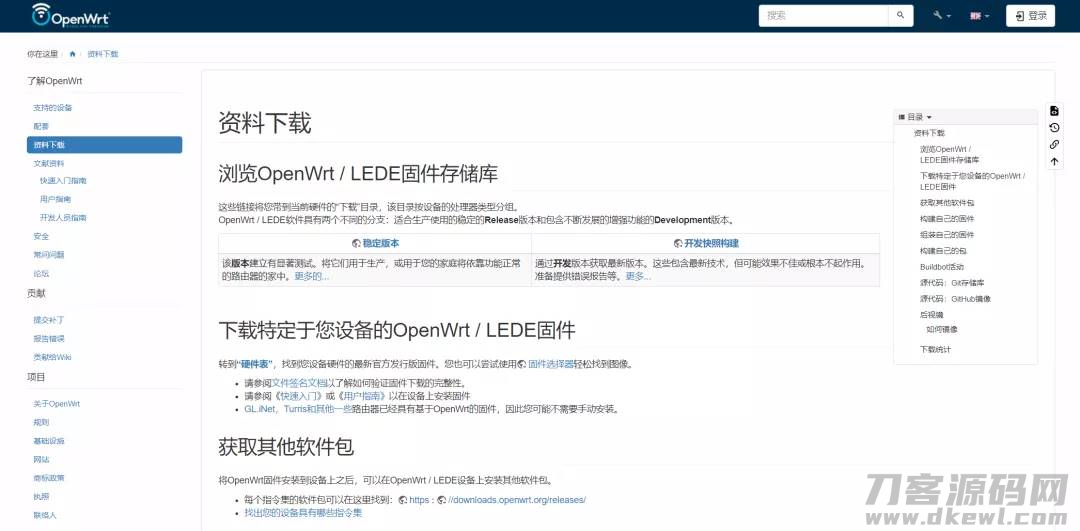This screenshot has width=1080, height=531.
Task: Open the wrench tools dropdown
Action: (x=942, y=16)
